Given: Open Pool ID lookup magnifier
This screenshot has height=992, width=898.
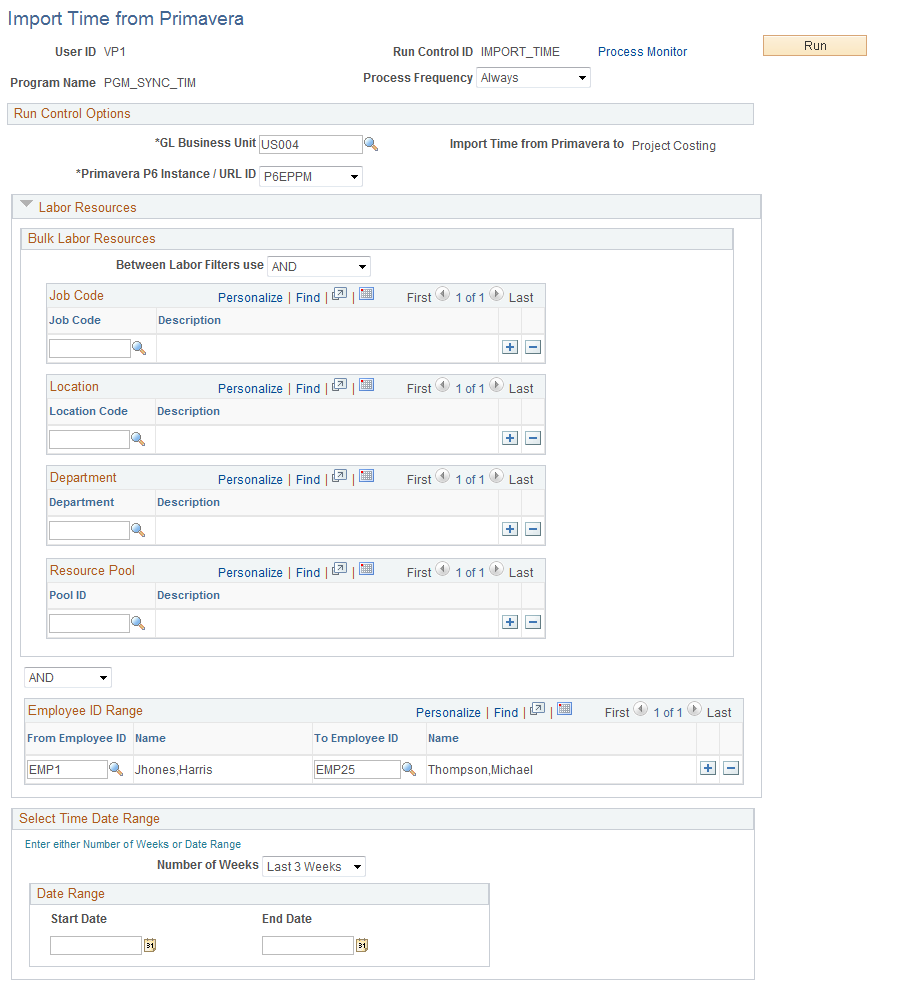Looking at the screenshot, I should pyautogui.click(x=138, y=623).
